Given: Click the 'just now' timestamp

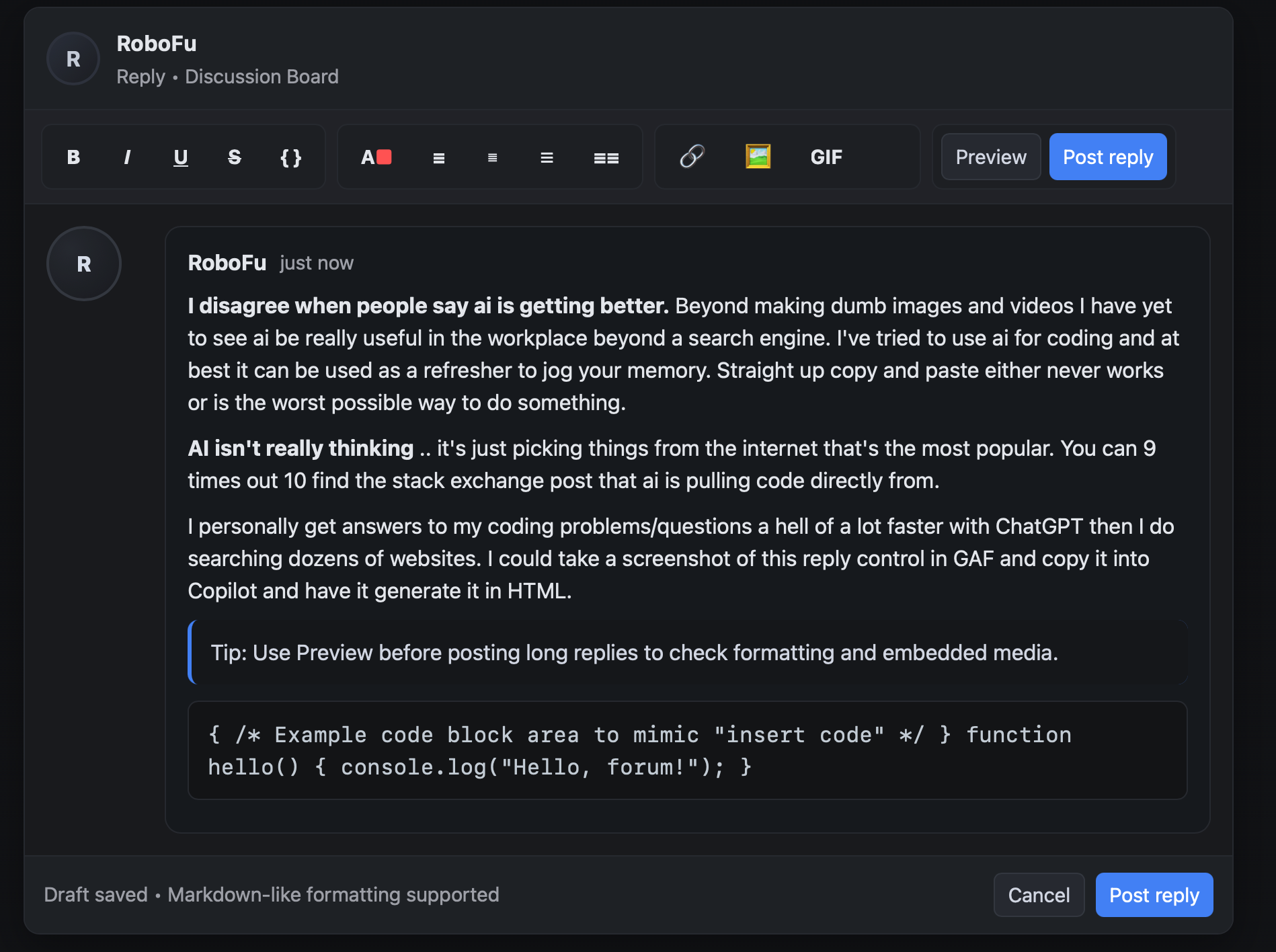Looking at the screenshot, I should pyautogui.click(x=317, y=263).
